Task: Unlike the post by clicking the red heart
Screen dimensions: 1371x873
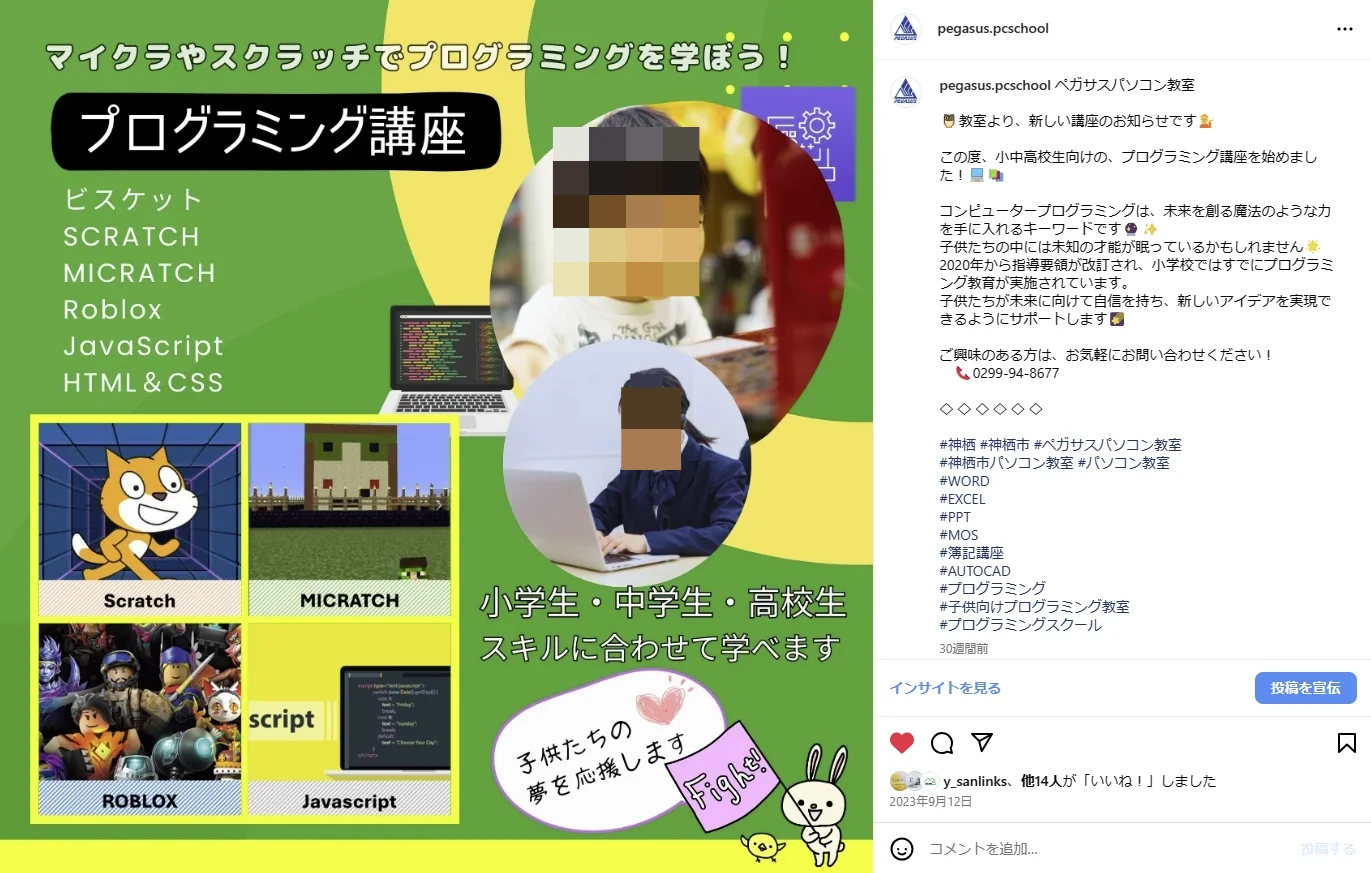Action: [902, 743]
